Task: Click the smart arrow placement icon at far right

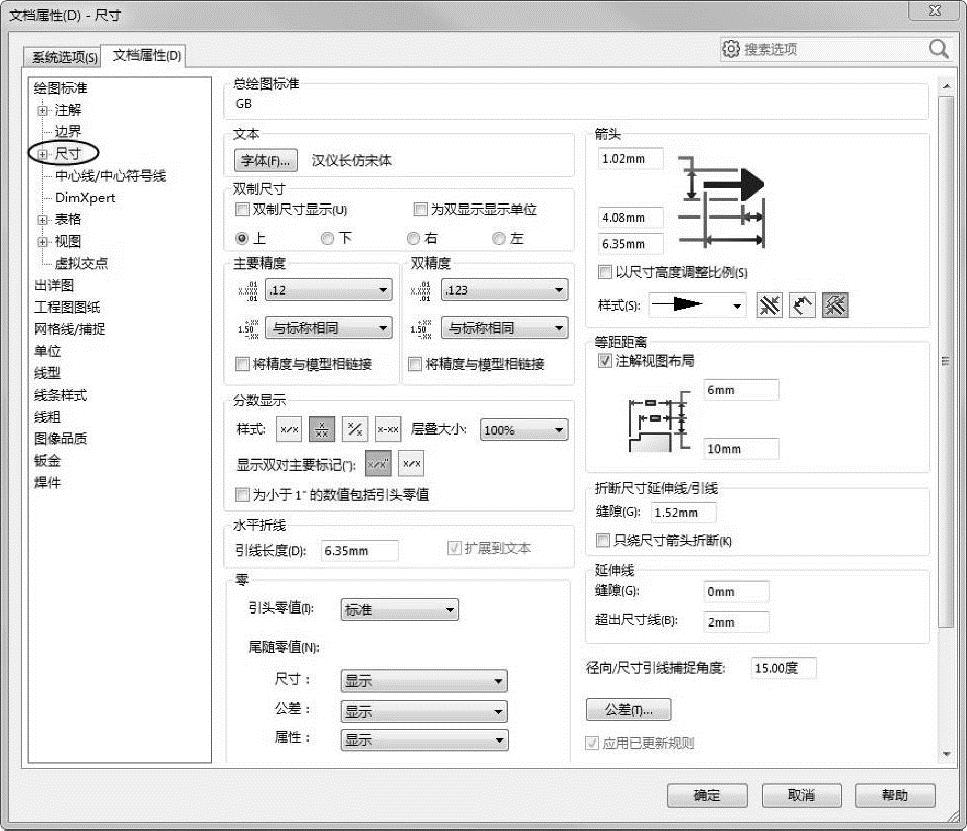Action: tap(835, 306)
